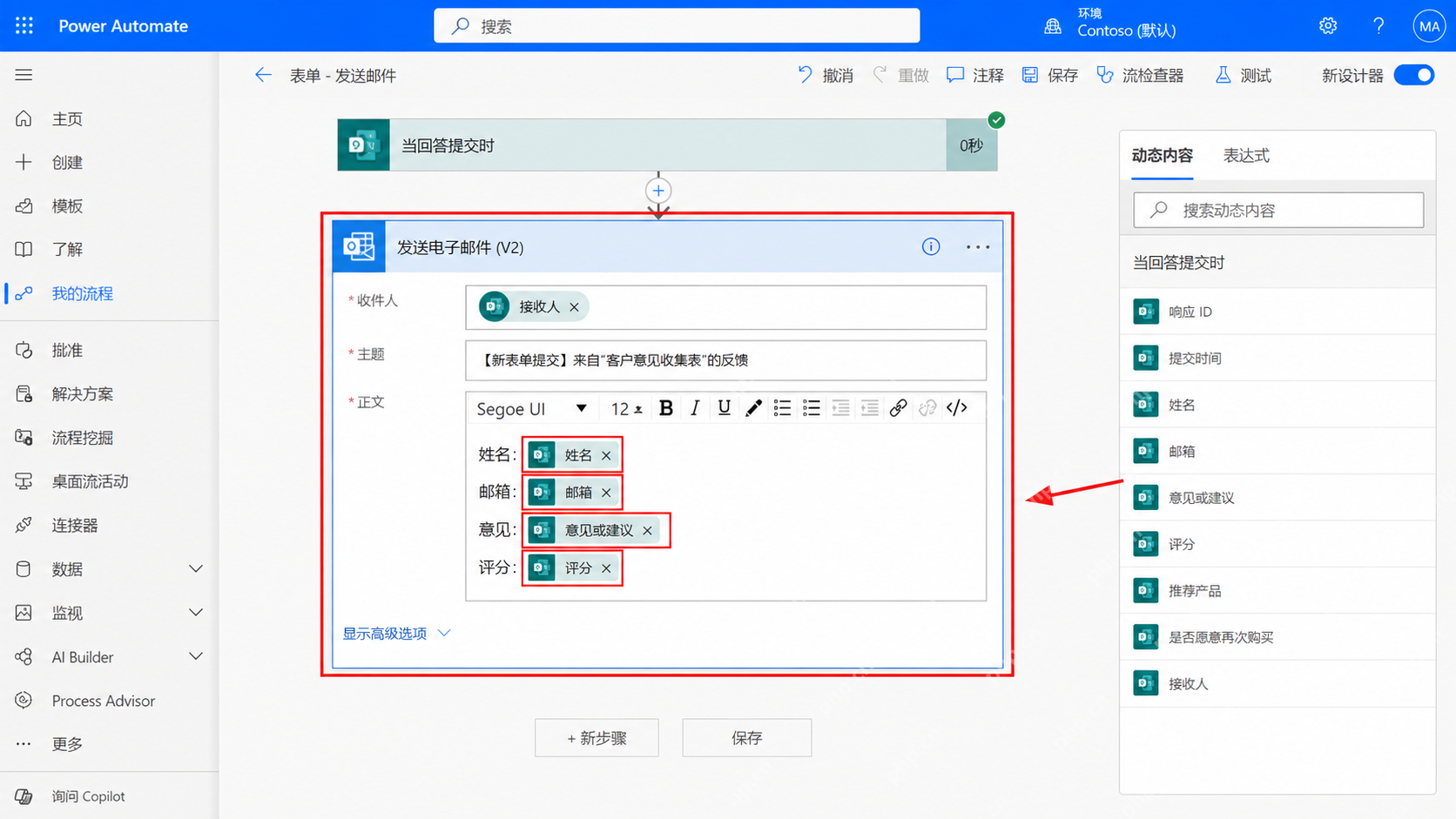1456x819 pixels.
Task: Click the 新步骤 button
Action: [597, 738]
